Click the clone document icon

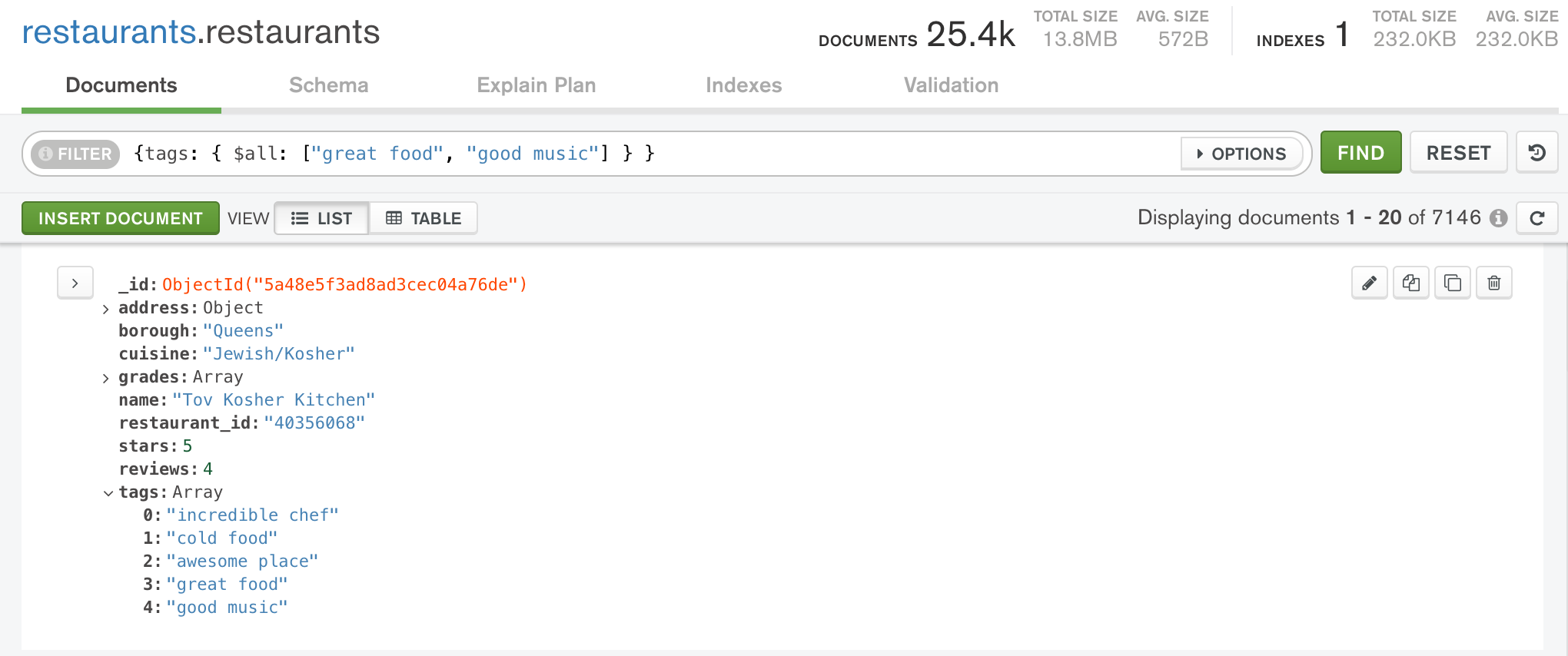1452,283
